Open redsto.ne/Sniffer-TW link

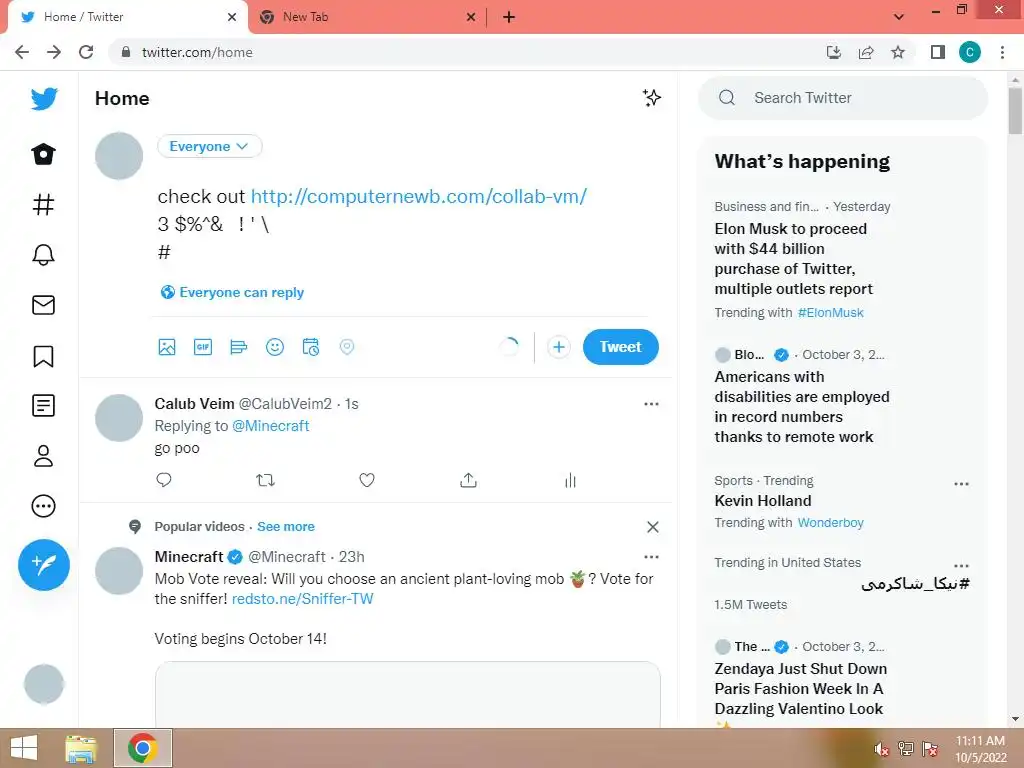(x=302, y=599)
